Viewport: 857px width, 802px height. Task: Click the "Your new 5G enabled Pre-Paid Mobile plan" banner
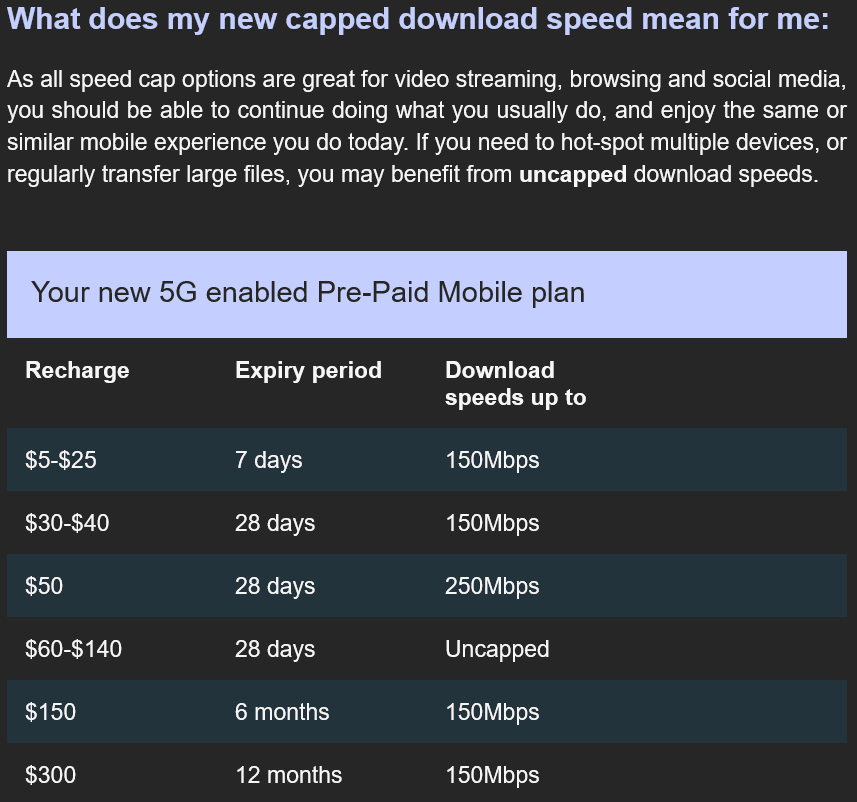click(308, 293)
